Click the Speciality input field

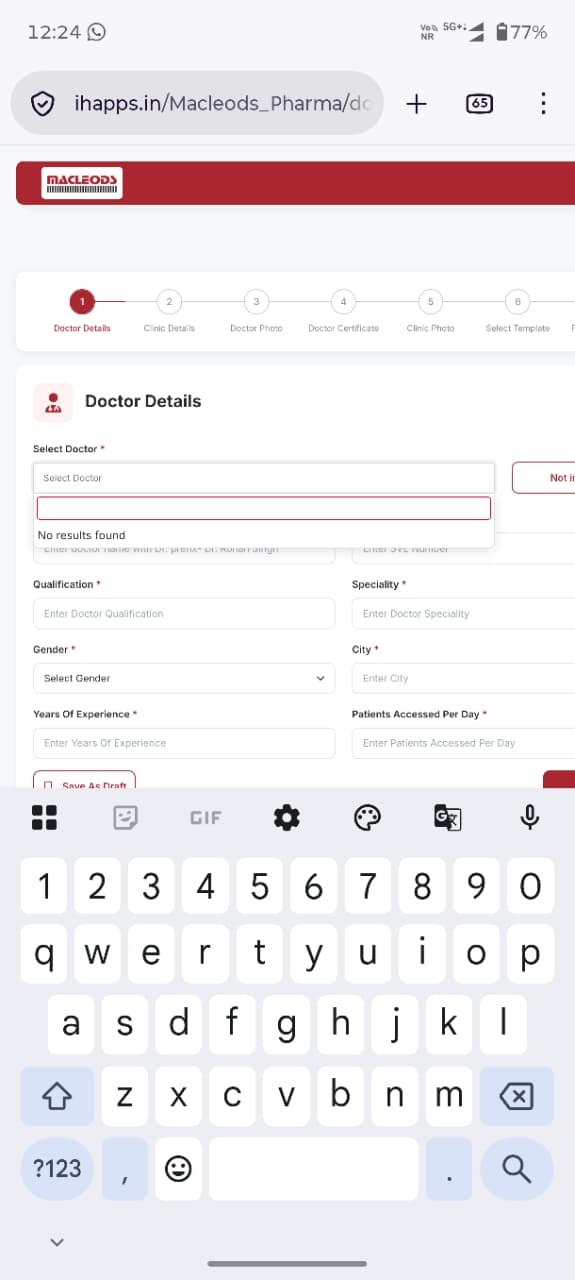coord(463,613)
